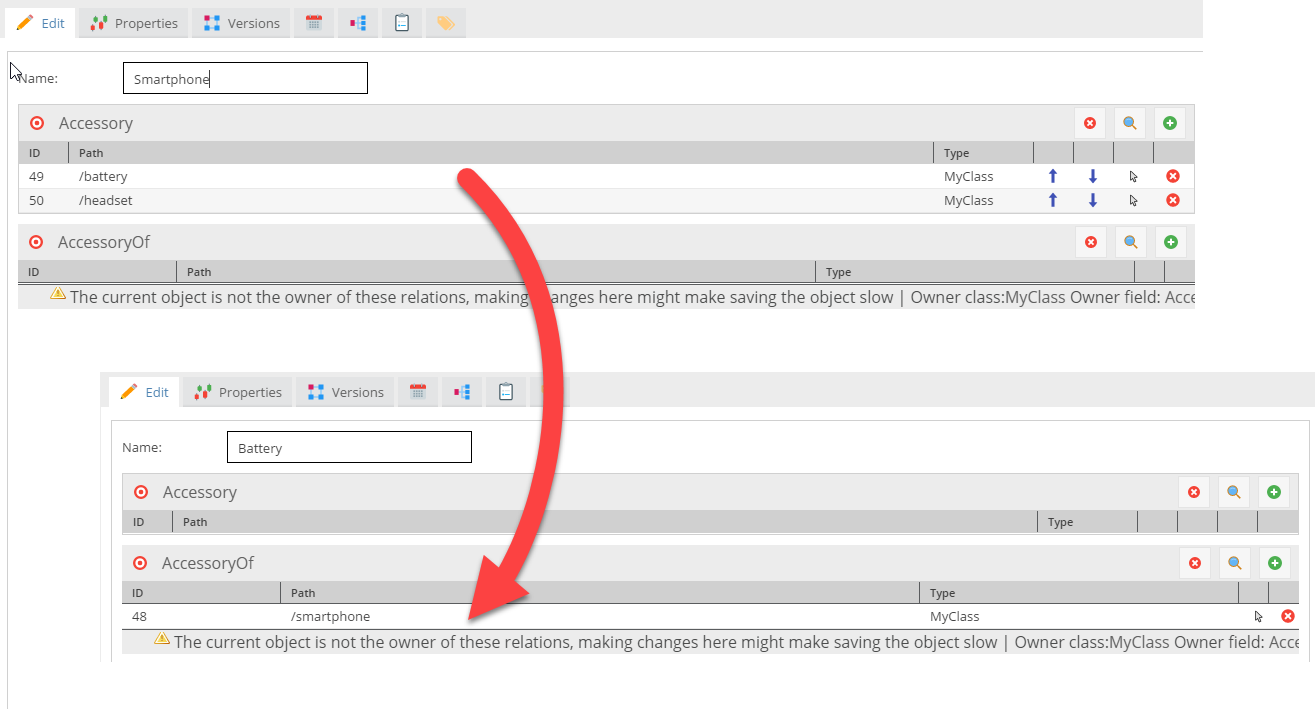Click the search icon in Battery's Accessory panel
1315x709 pixels.
(x=1234, y=492)
